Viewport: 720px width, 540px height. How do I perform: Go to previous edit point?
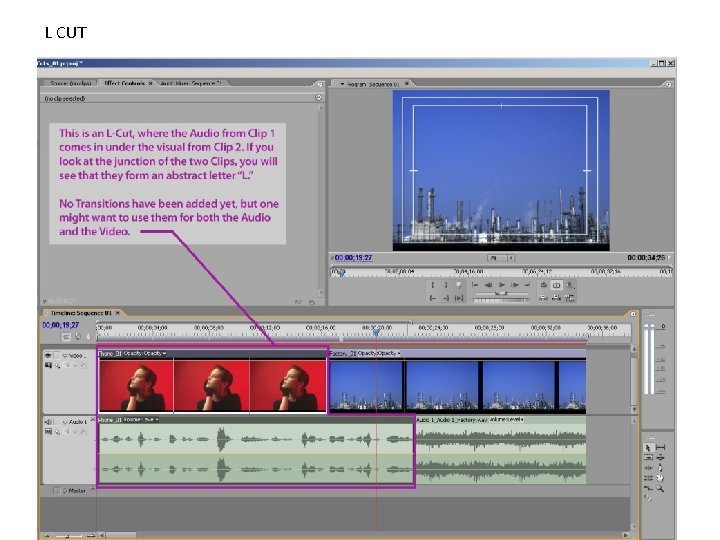[x=475, y=285]
